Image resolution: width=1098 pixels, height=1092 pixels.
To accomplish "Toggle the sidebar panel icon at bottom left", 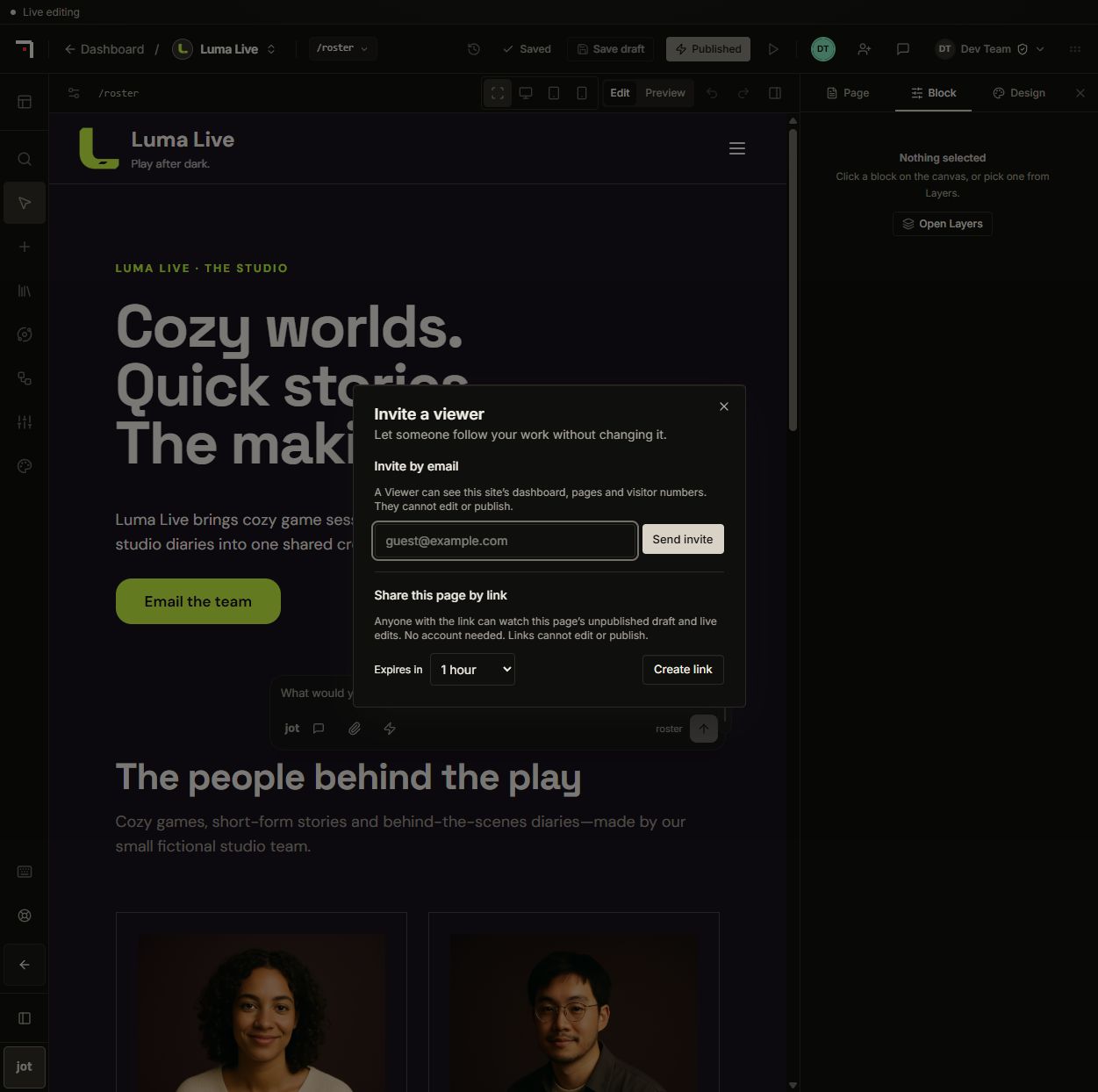I will tap(25, 1018).
